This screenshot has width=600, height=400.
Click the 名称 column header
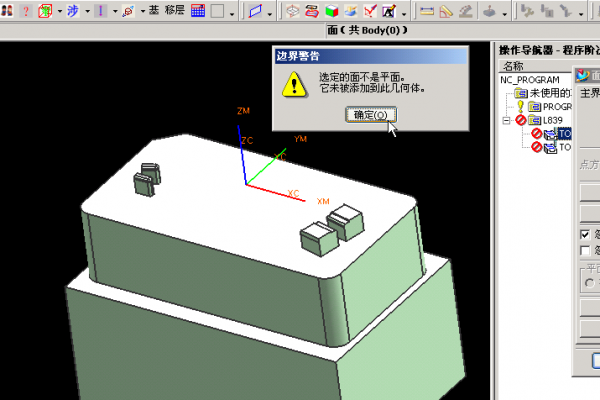(535, 66)
